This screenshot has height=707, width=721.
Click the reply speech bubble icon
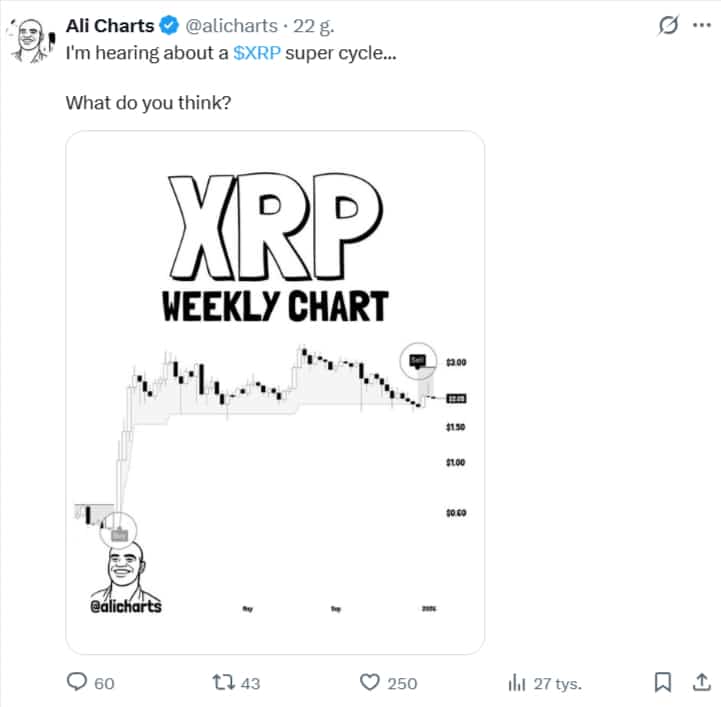(77, 682)
